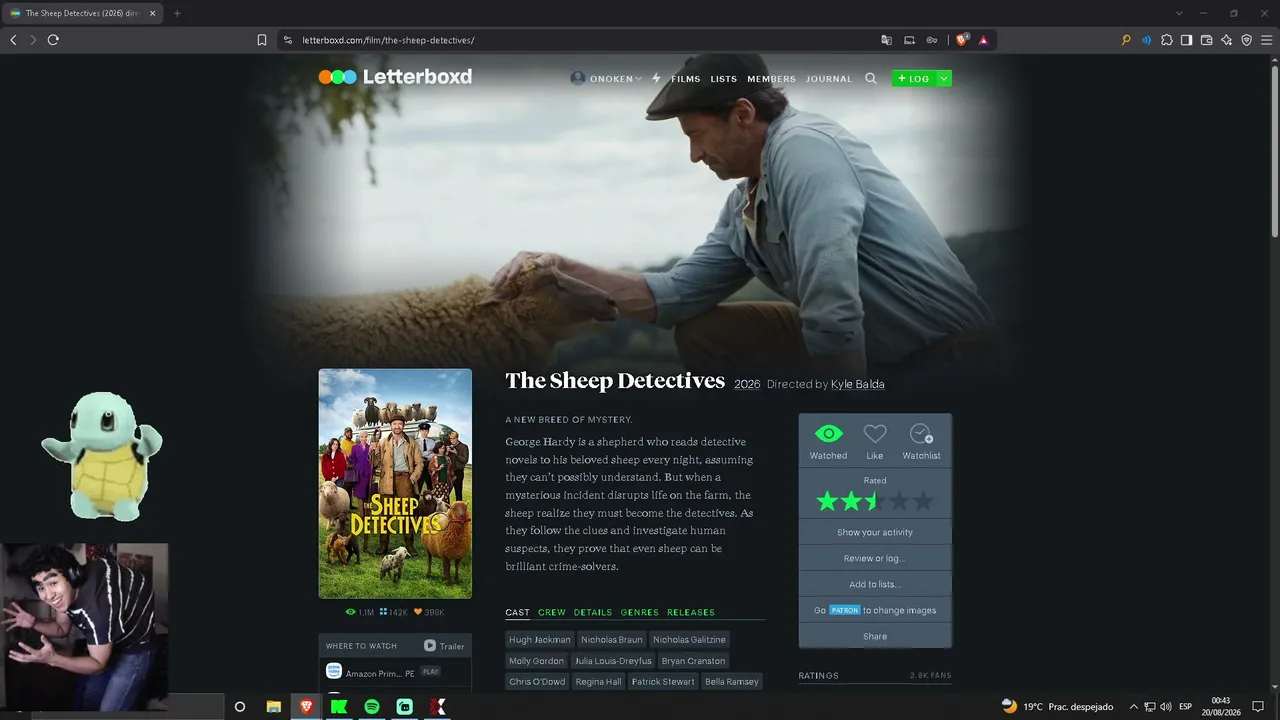Open the Kick app on taskbar
Screen dimensions: 1280x720
339,707
